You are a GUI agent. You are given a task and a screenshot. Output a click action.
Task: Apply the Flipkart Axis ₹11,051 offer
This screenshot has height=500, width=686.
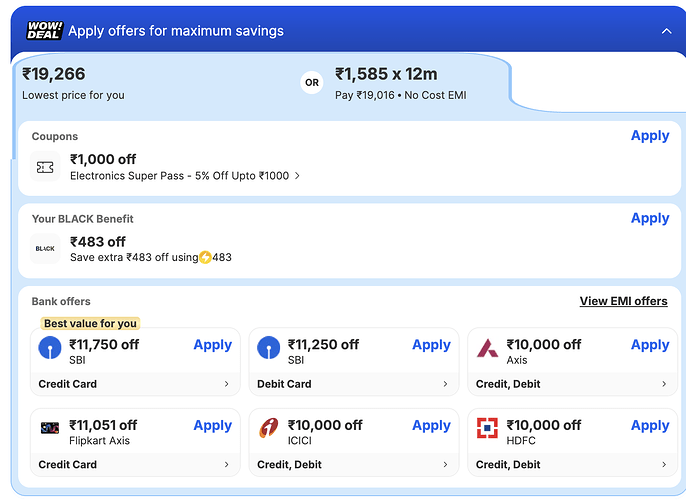pos(212,425)
